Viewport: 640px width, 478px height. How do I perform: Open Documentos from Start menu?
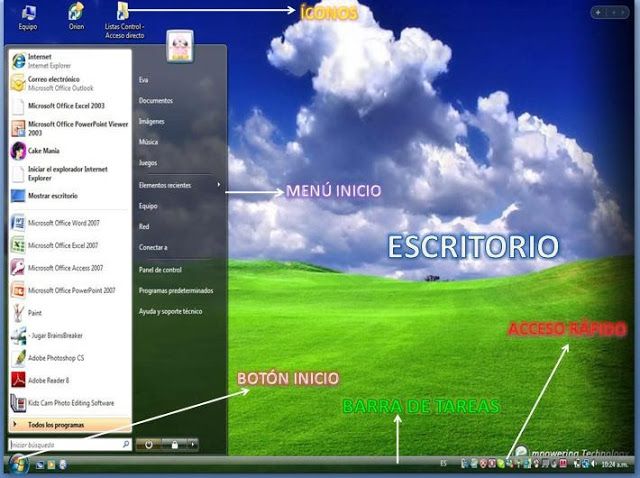click(x=156, y=101)
